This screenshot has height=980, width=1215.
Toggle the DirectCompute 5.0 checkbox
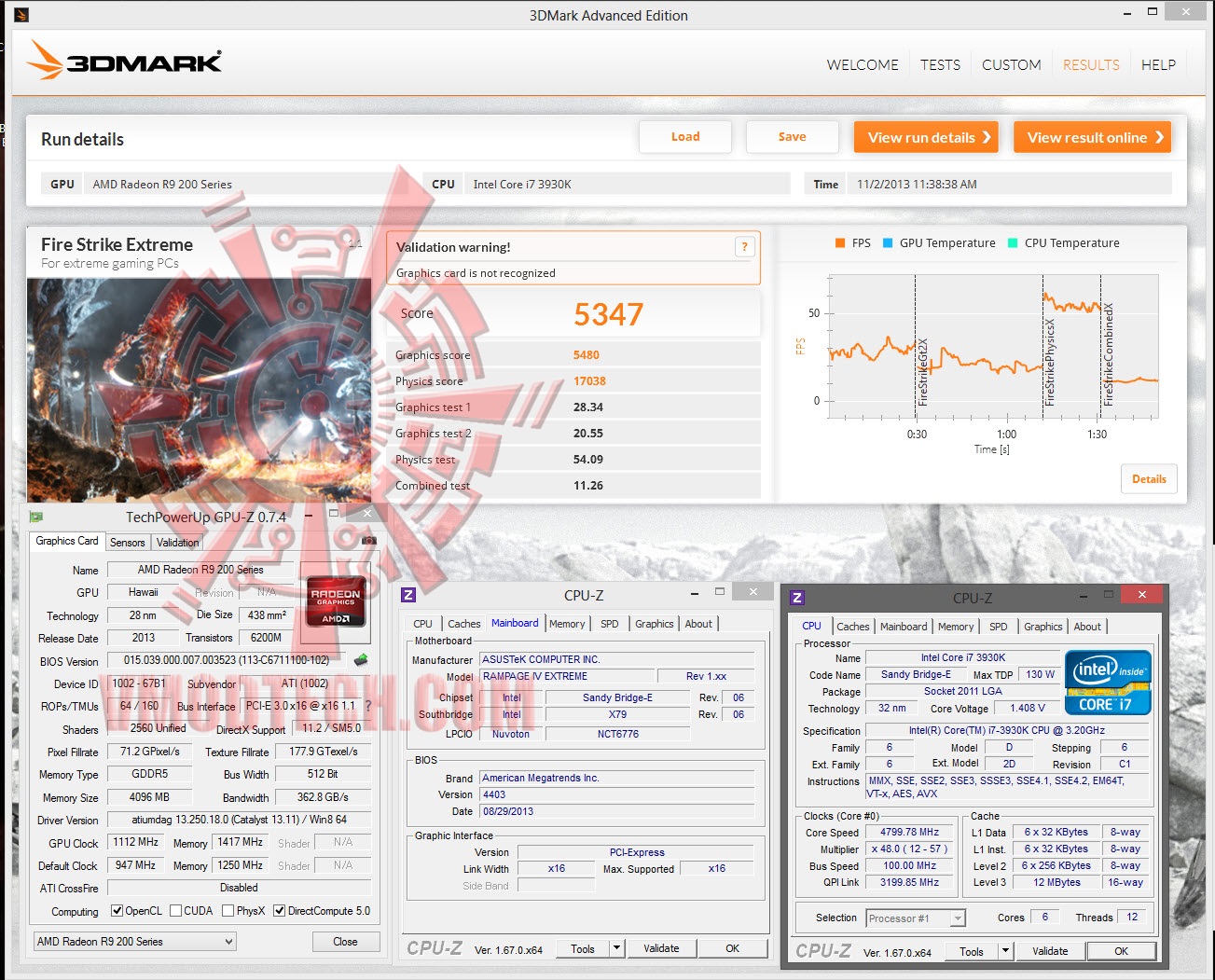pyautogui.click(x=279, y=911)
